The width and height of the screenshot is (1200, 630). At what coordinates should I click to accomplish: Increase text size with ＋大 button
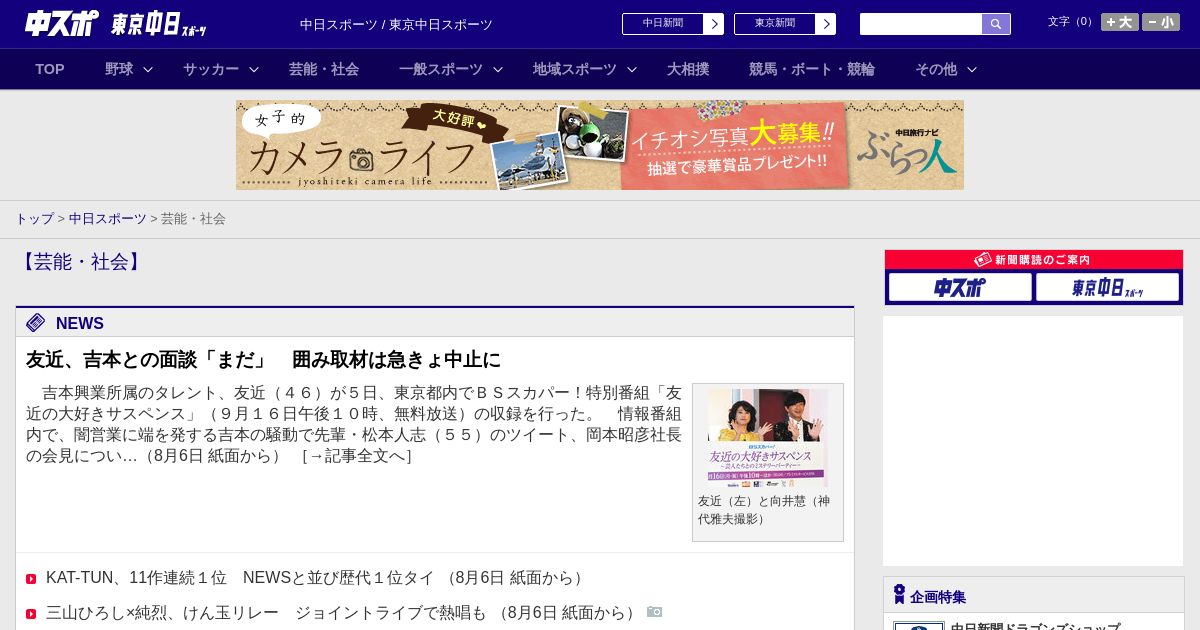click(1120, 22)
